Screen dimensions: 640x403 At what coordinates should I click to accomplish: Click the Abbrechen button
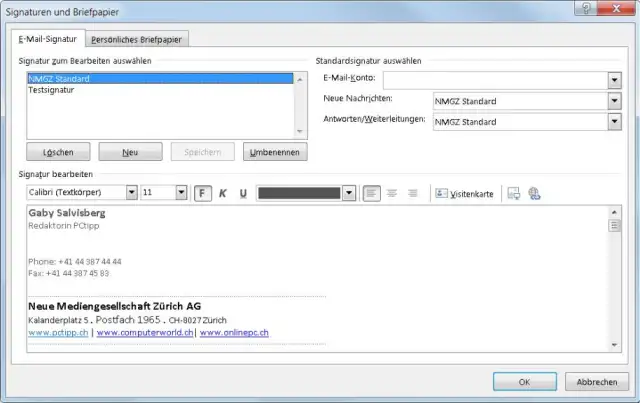[x=597, y=382]
